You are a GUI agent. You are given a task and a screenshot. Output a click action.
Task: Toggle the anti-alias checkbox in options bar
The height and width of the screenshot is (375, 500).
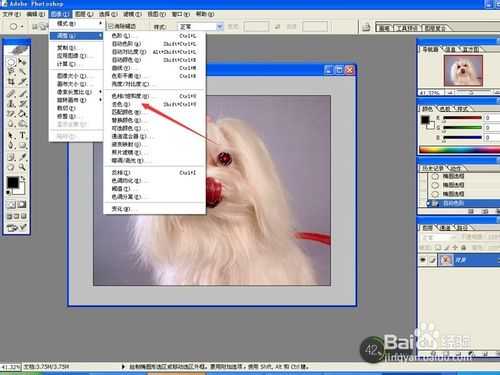click(x=111, y=26)
